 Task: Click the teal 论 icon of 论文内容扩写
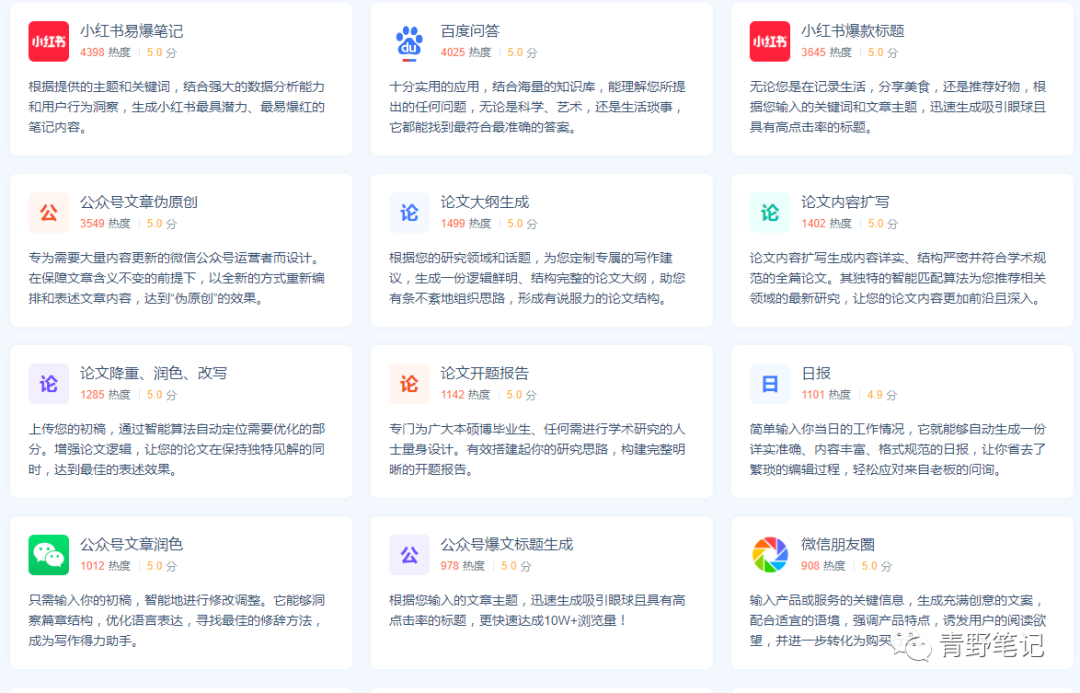769,213
